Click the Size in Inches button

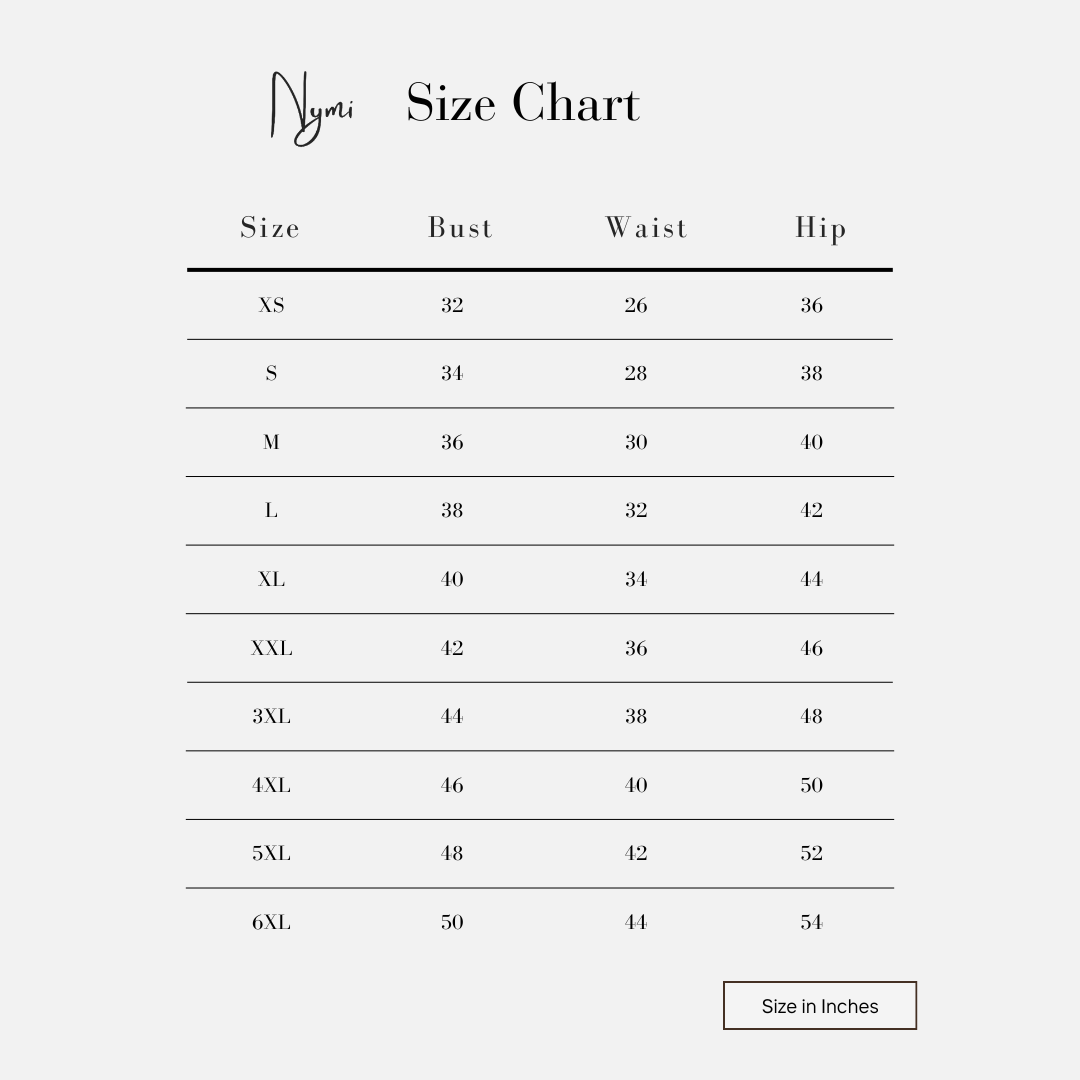[x=820, y=1006]
